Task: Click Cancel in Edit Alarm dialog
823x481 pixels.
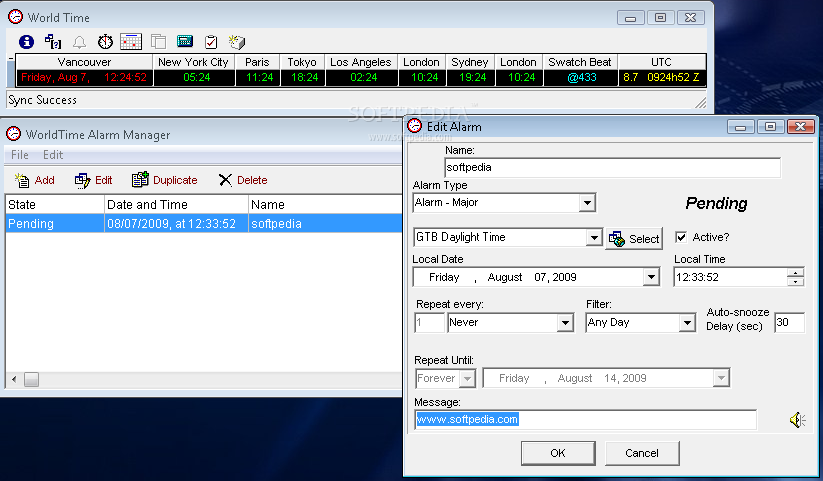Action: [x=642, y=453]
